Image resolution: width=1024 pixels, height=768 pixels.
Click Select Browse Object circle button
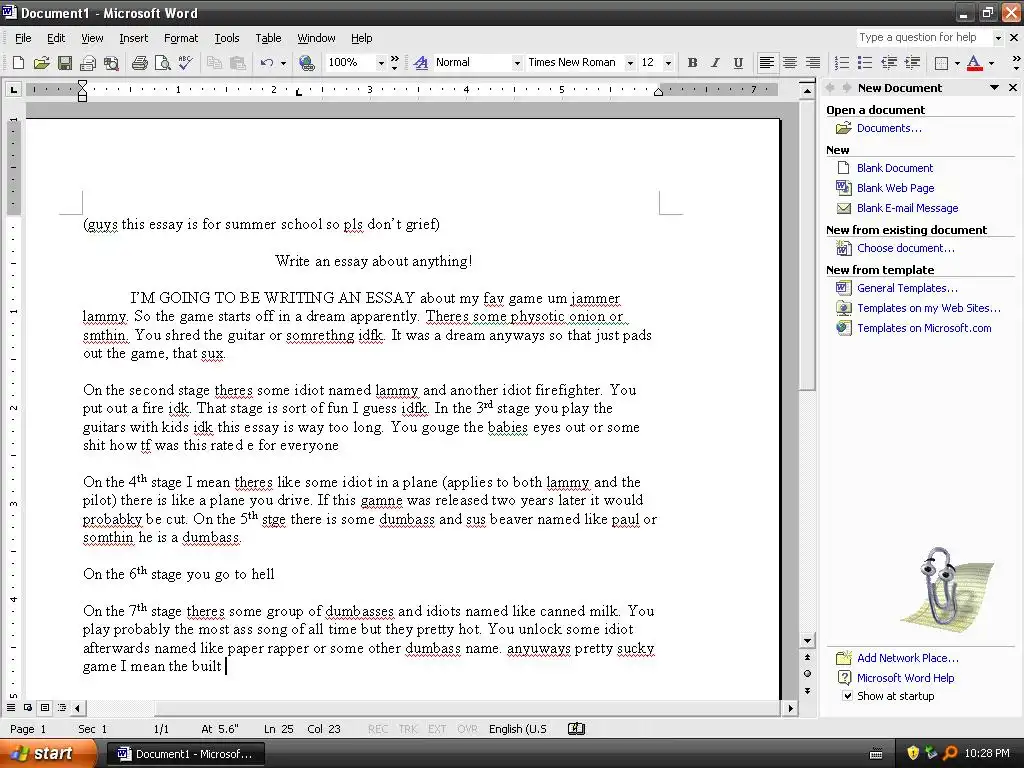808,674
